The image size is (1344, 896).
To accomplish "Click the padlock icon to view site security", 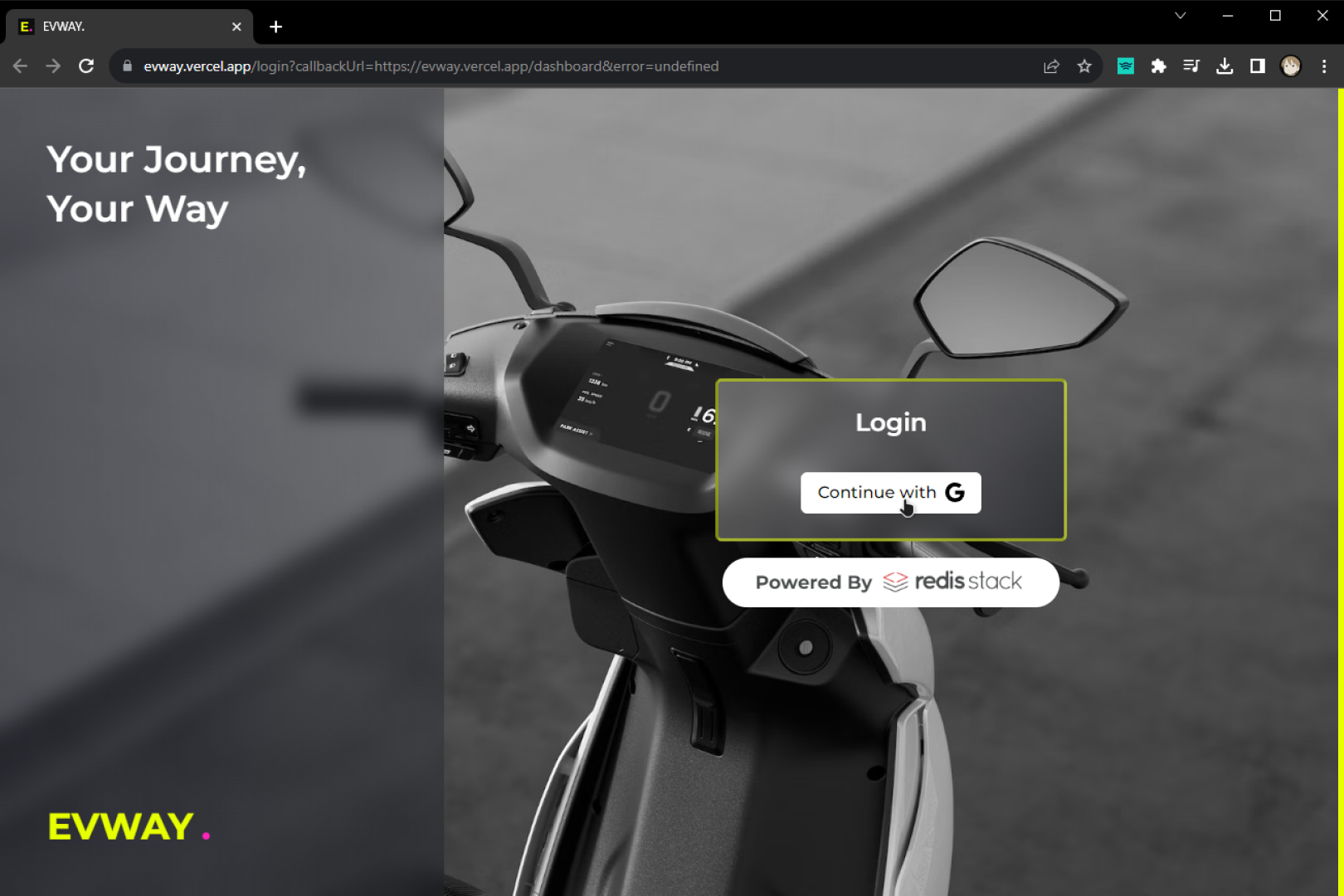I will (x=126, y=66).
